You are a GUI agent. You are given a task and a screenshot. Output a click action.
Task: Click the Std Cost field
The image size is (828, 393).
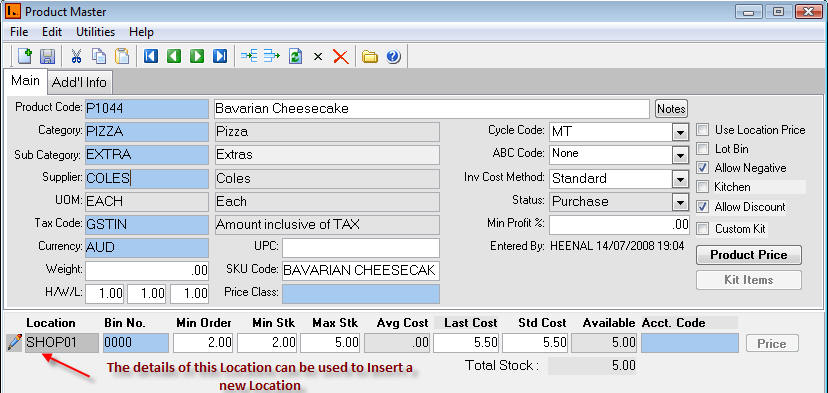(x=535, y=343)
